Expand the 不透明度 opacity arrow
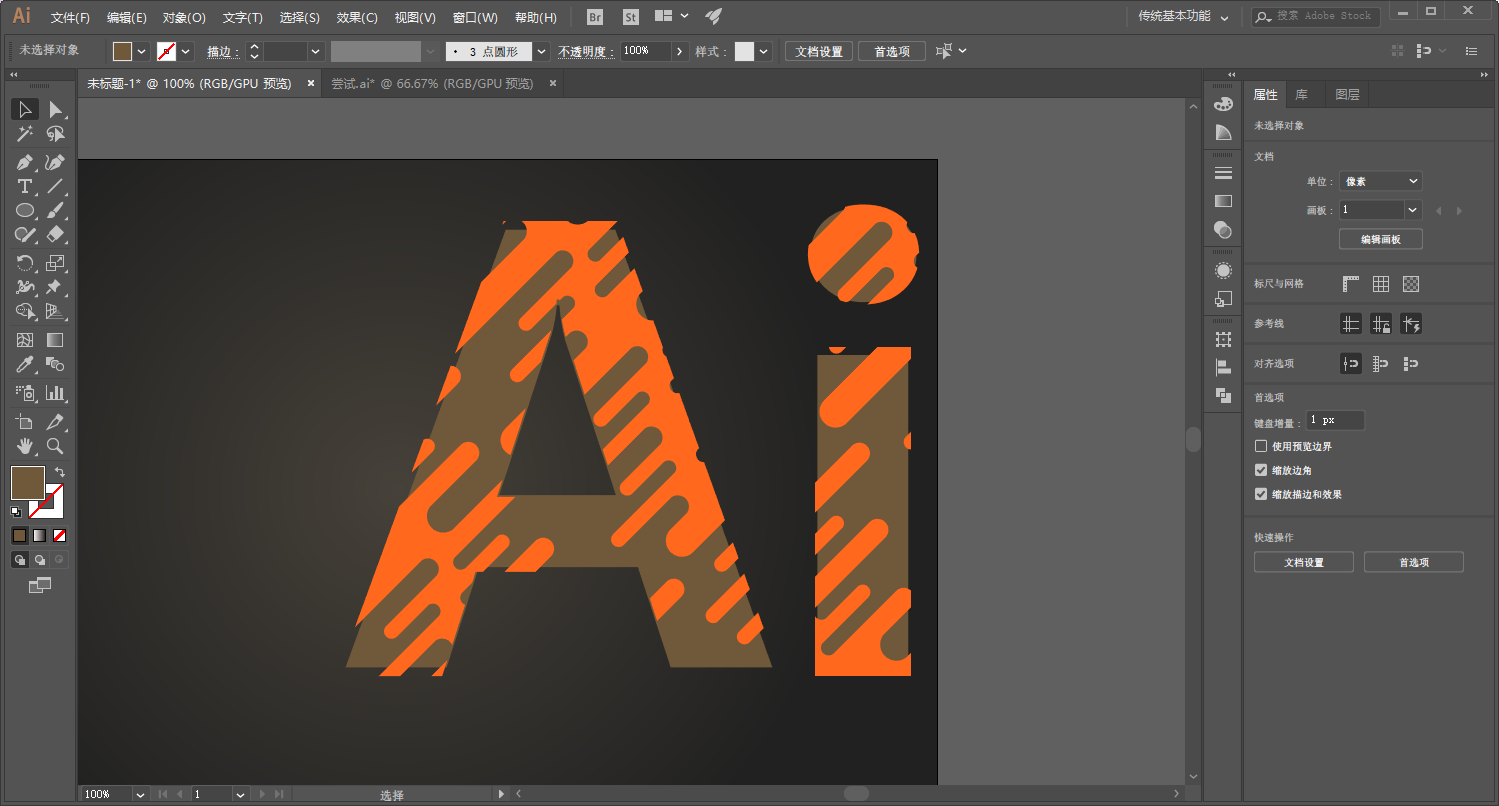This screenshot has height=806, width=1499. [x=681, y=51]
